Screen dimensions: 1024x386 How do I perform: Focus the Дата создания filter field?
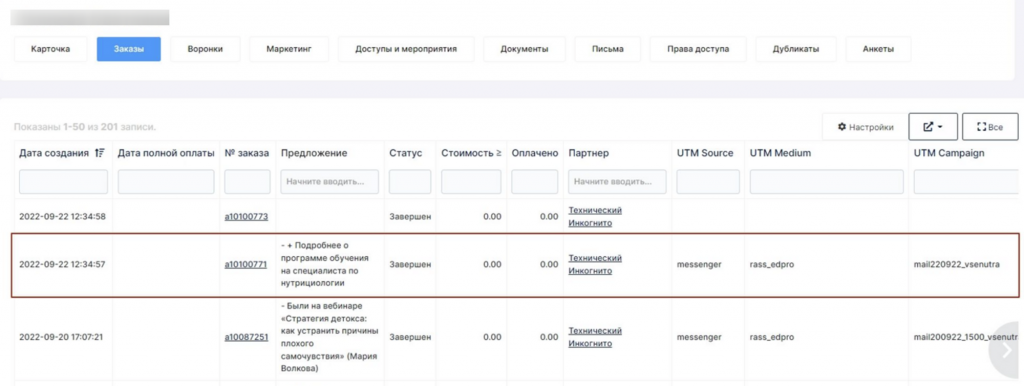pos(63,182)
